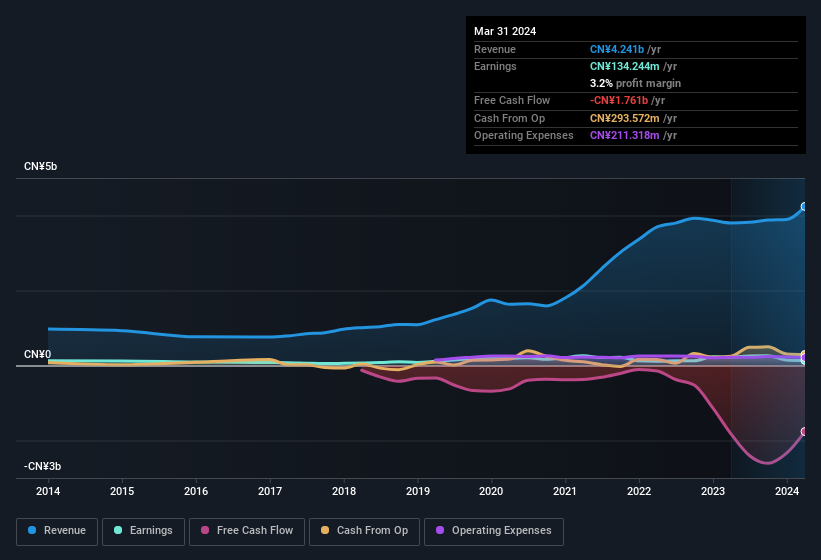Click the 2016 x-axis label
The width and height of the screenshot is (821, 560).
click(x=196, y=491)
